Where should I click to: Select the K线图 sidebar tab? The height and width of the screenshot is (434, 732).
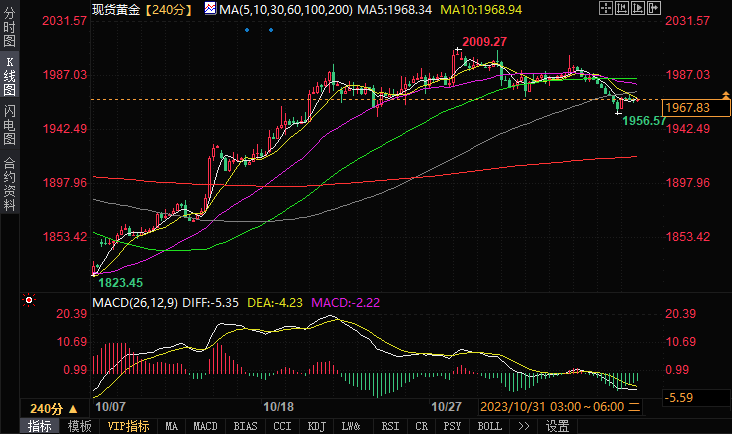tap(9, 76)
